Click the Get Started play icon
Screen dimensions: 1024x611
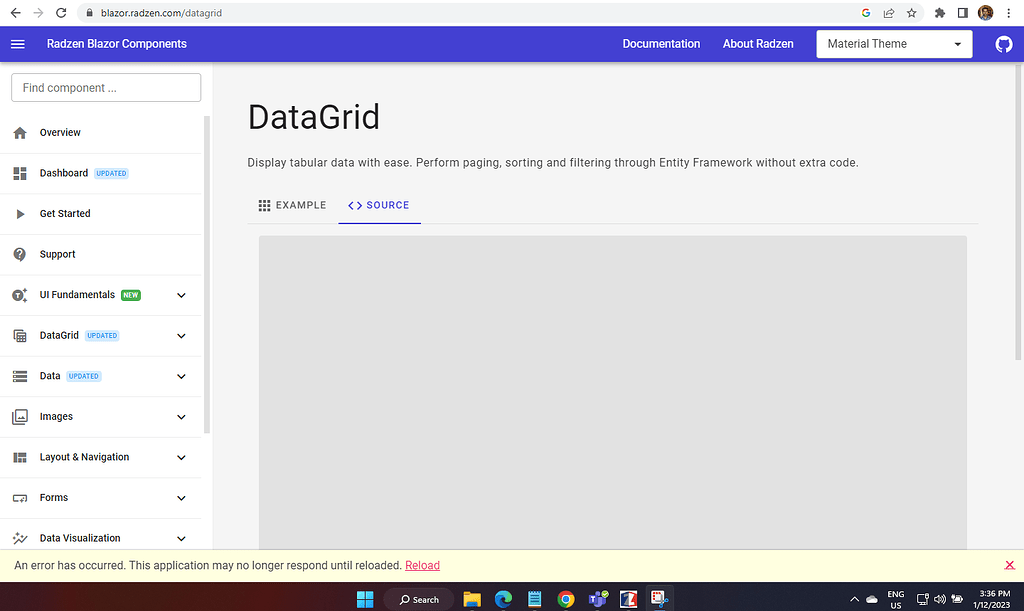[x=20, y=213]
